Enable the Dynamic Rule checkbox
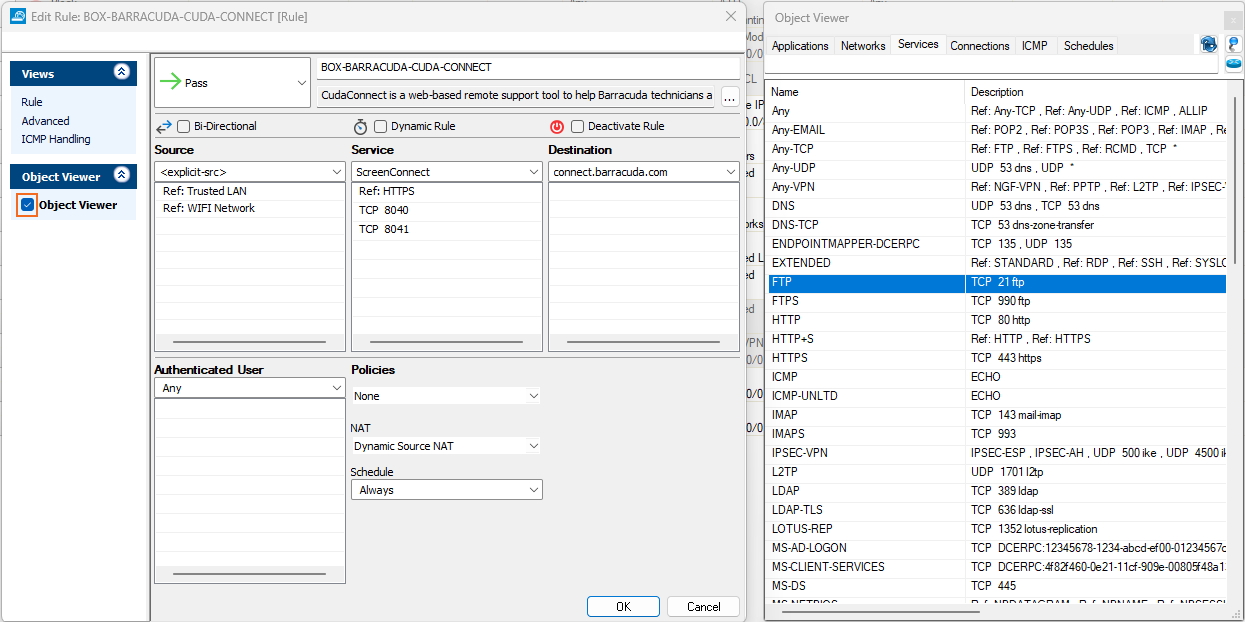Viewport: 1245px width, 622px height. 380,127
